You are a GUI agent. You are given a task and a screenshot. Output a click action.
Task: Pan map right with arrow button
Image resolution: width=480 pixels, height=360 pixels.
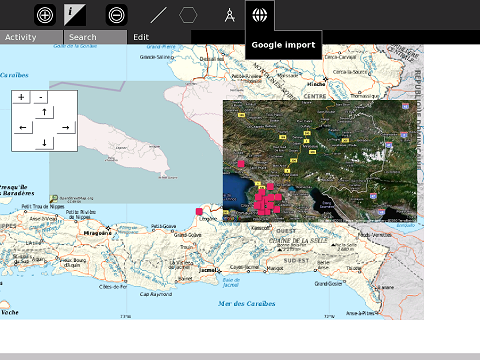(x=66, y=127)
